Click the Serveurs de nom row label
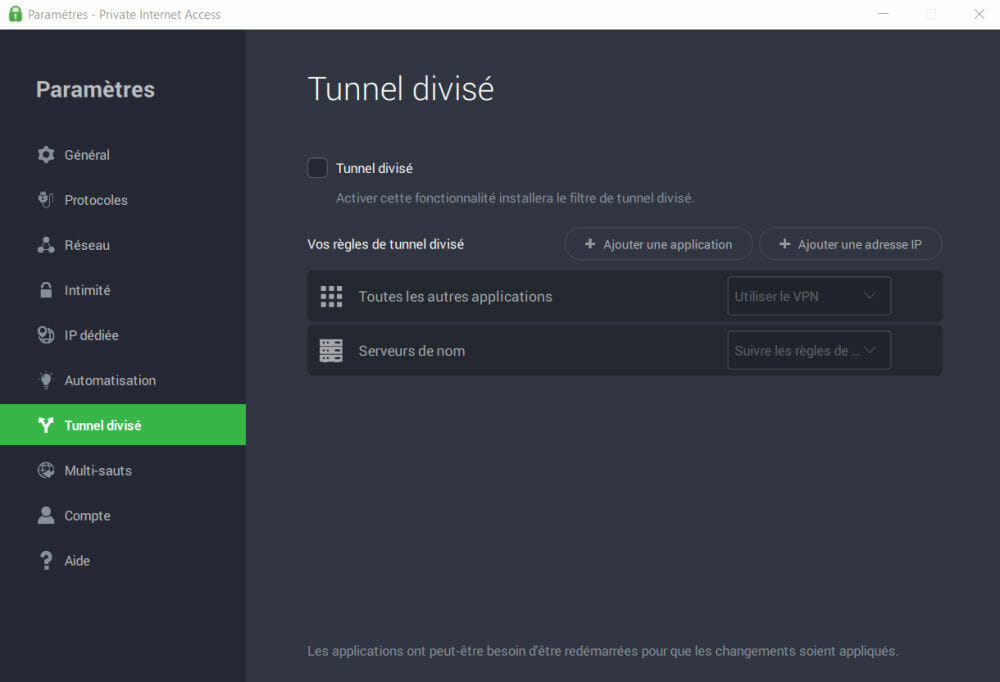The height and width of the screenshot is (682, 1000). [x=411, y=351]
